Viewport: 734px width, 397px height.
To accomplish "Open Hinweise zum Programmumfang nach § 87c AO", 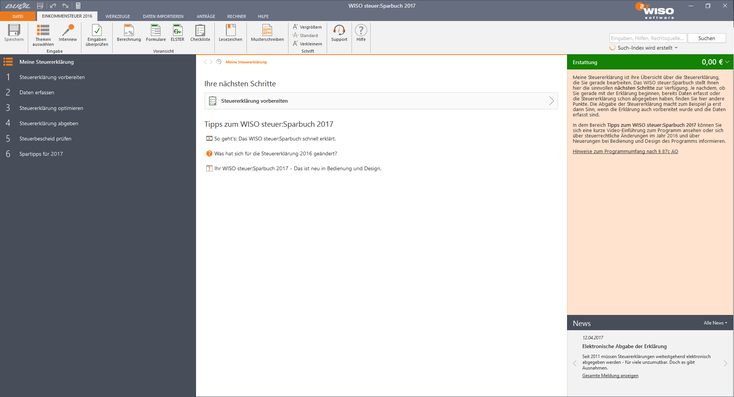I will point(625,151).
